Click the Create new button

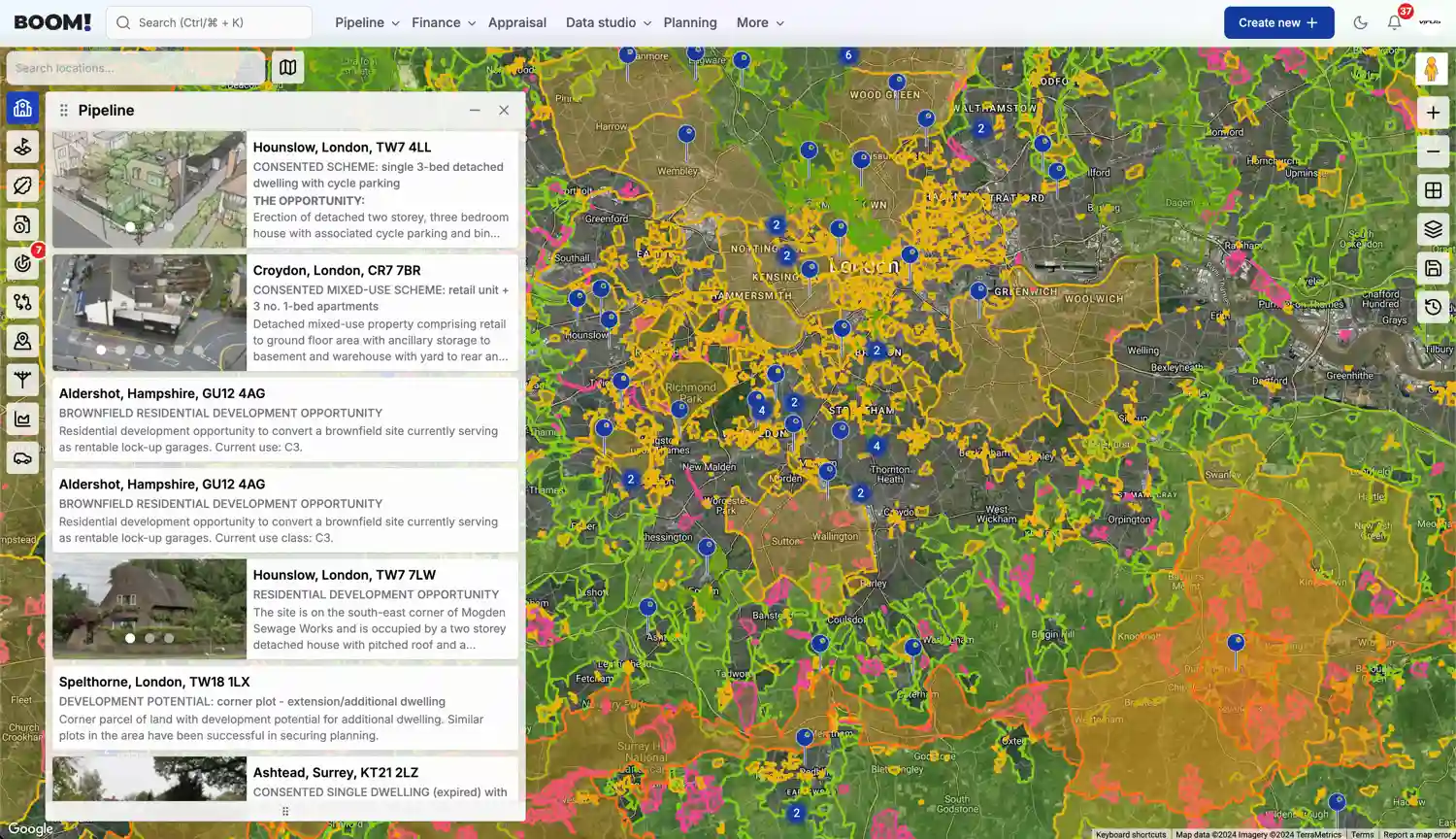point(1278,22)
